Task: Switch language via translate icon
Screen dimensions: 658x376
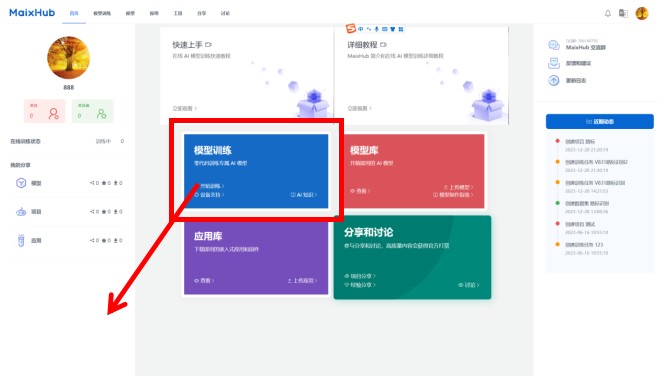Action: (x=624, y=13)
